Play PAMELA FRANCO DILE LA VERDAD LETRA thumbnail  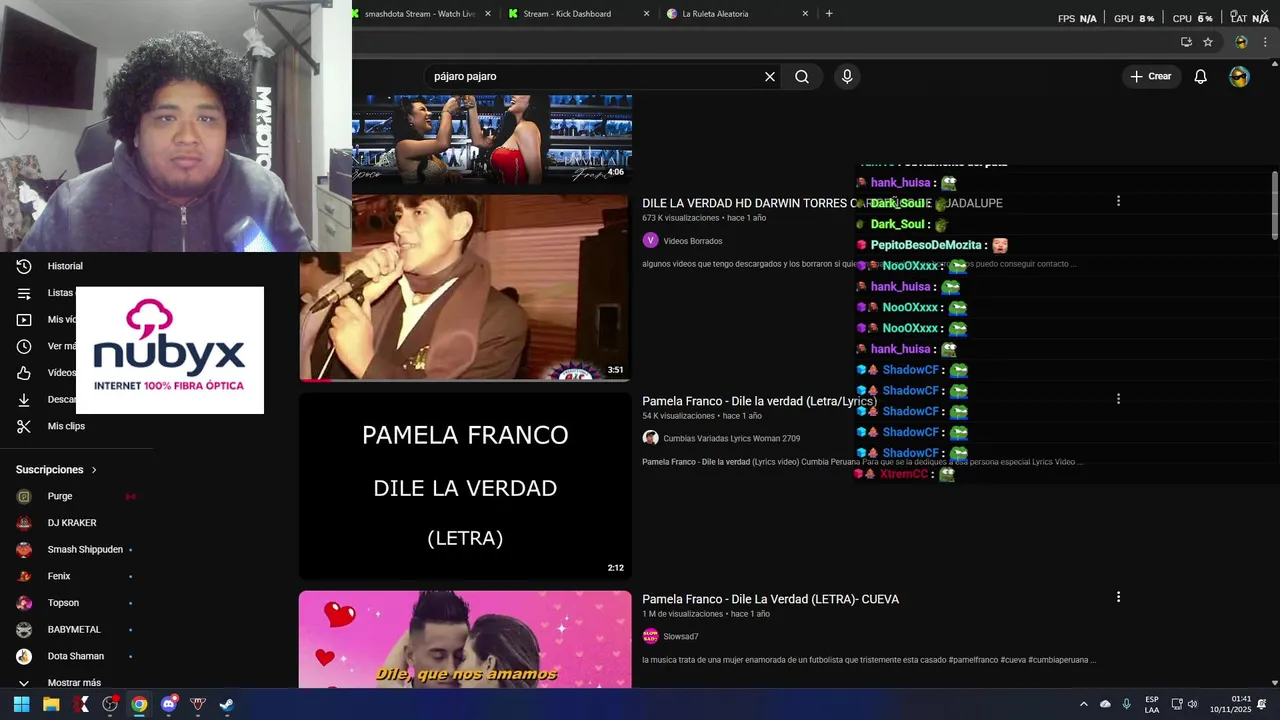[465, 486]
